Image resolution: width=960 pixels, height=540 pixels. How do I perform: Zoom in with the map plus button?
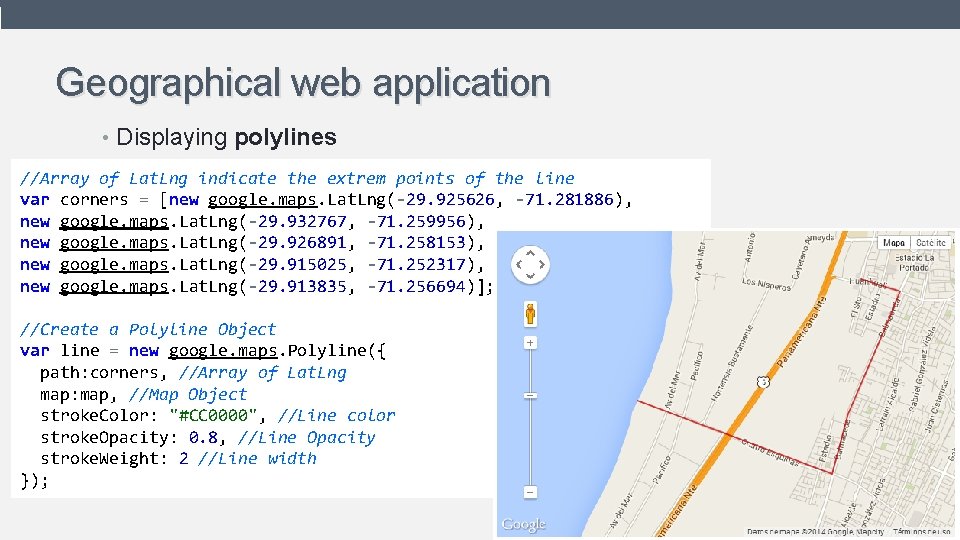(x=530, y=343)
